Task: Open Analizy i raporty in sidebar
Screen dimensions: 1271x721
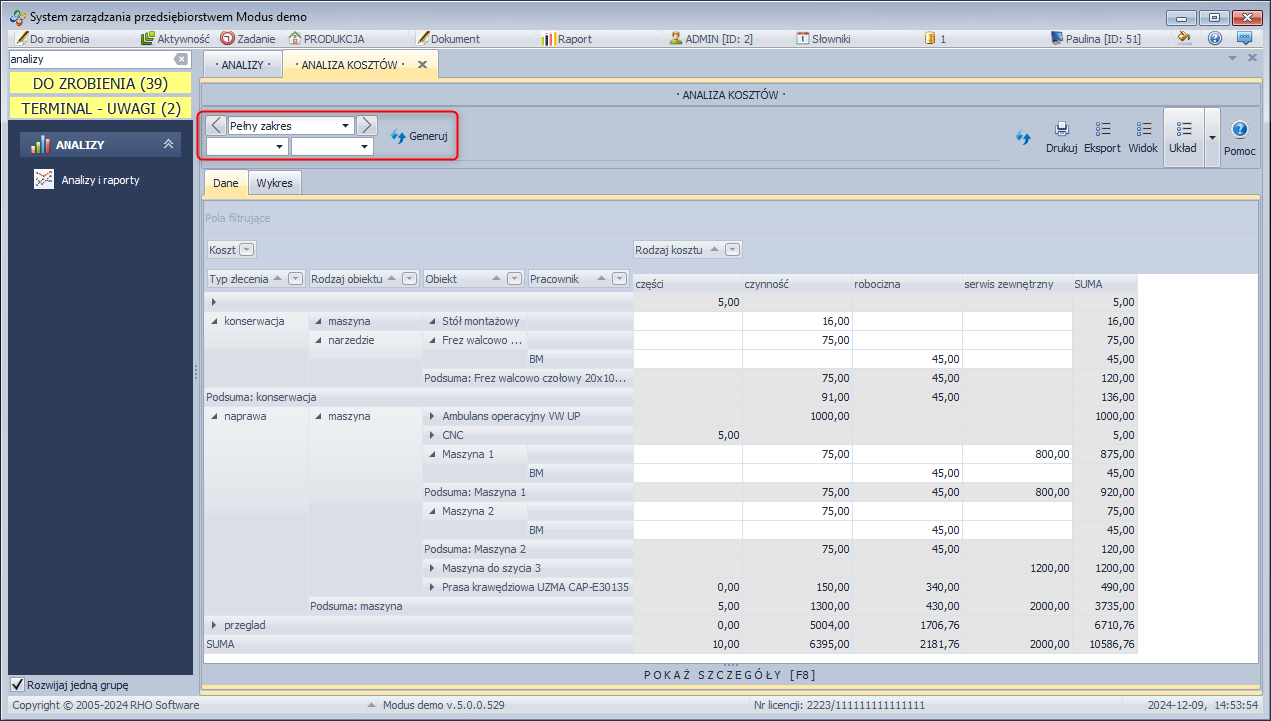Action: (x=99, y=180)
